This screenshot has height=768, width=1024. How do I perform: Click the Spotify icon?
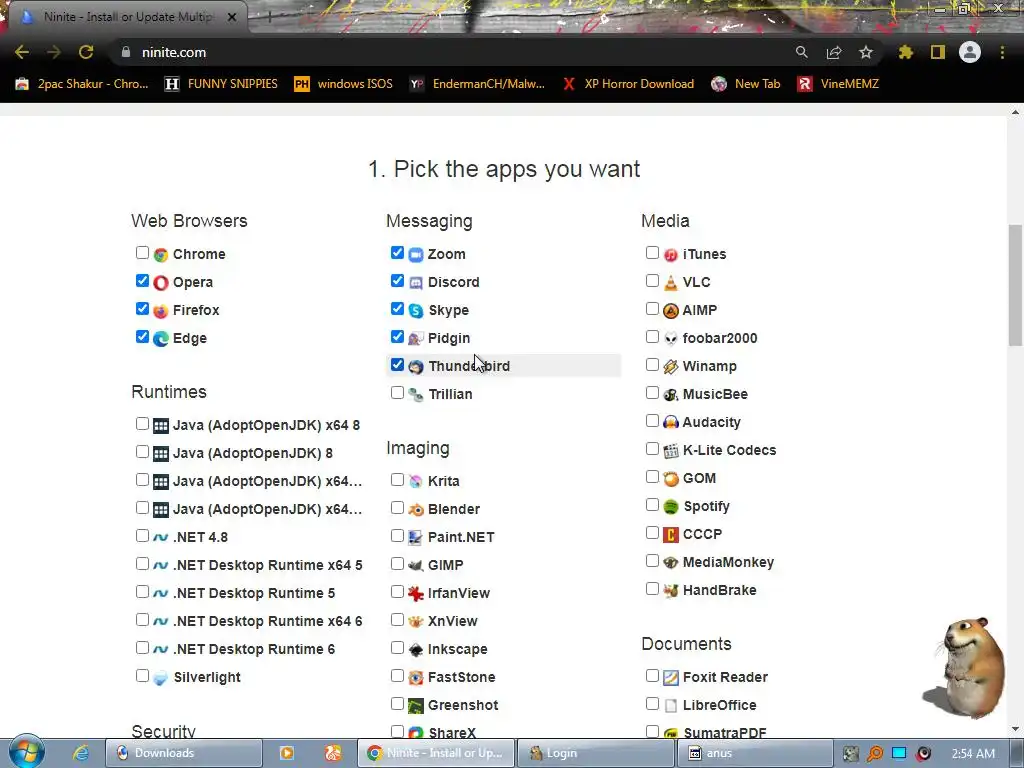click(x=671, y=507)
